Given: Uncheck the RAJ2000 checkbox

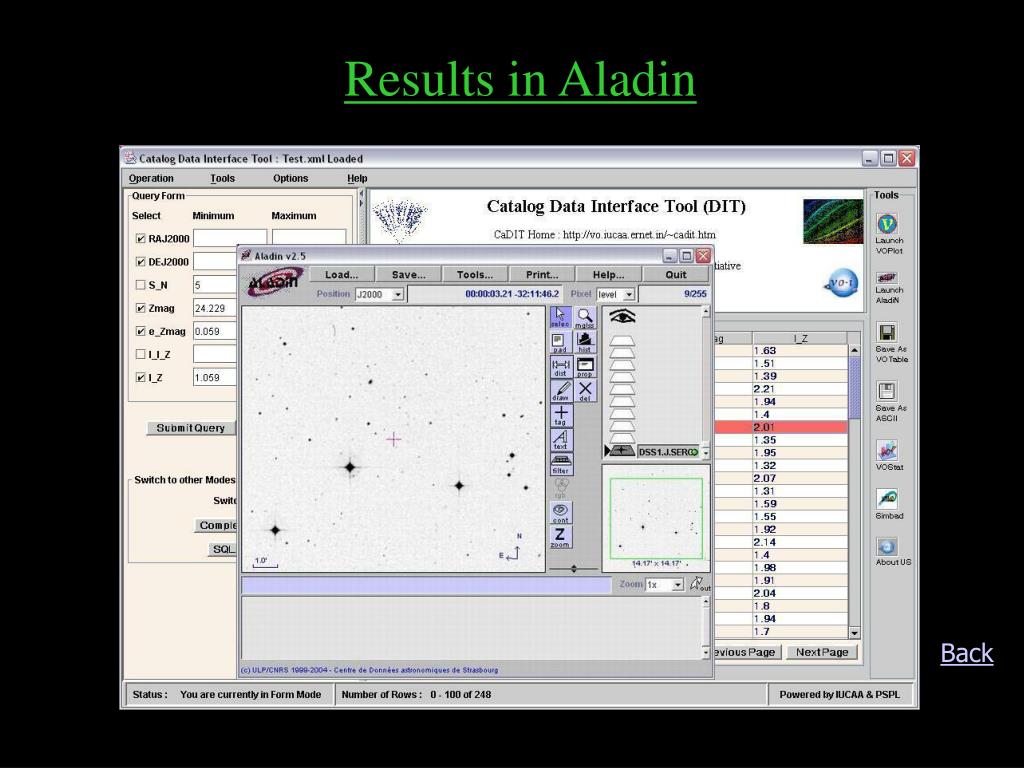Looking at the screenshot, I should coord(140,239).
